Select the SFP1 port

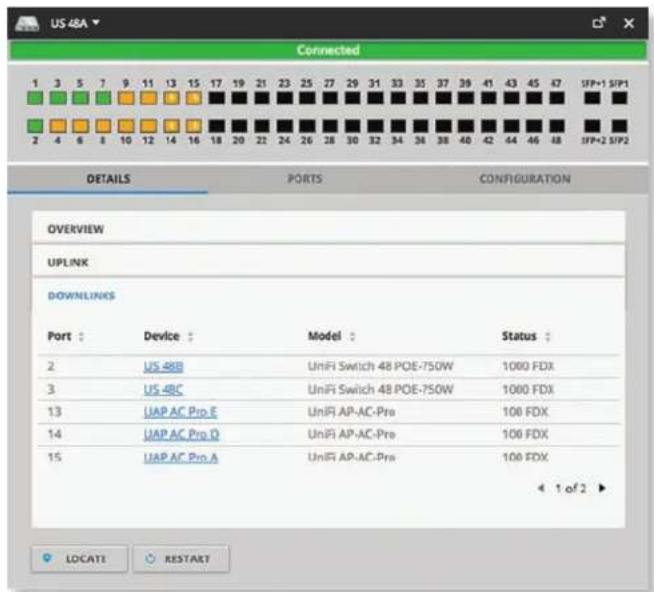point(619,98)
